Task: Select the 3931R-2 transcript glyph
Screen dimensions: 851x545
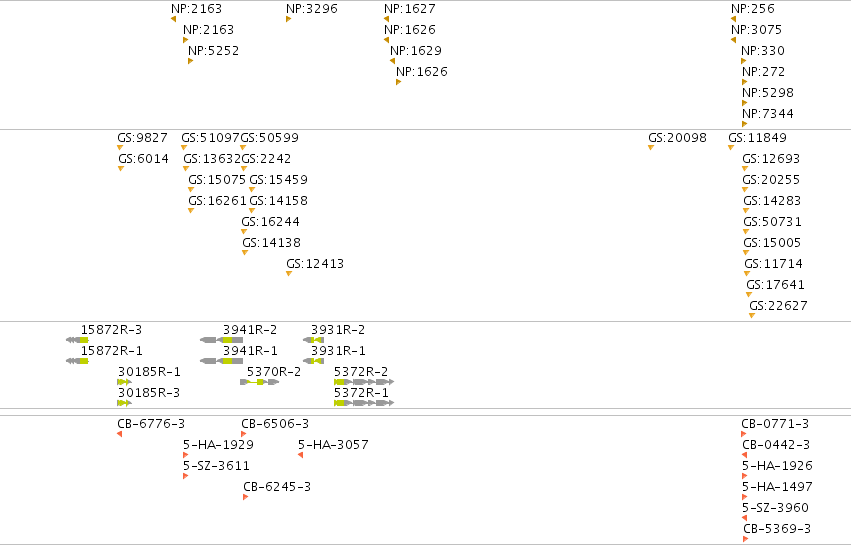Action: click(314, 340)
